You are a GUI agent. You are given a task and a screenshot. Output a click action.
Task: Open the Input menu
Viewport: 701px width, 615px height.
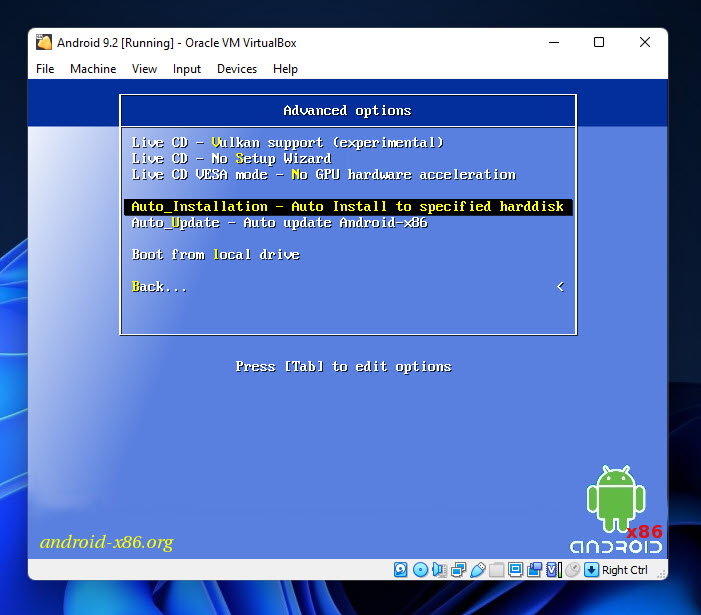[187, 69]
